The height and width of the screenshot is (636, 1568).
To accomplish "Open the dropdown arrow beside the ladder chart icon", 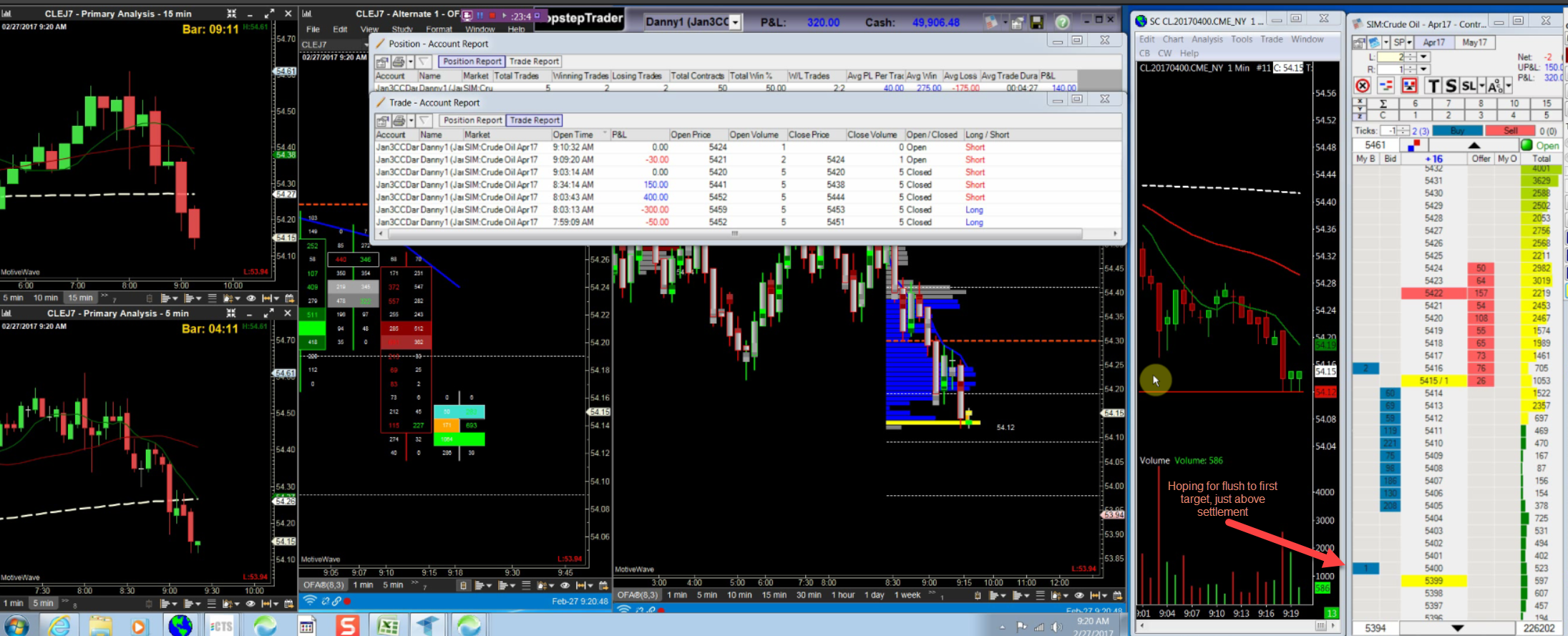I will [1385, 42].
